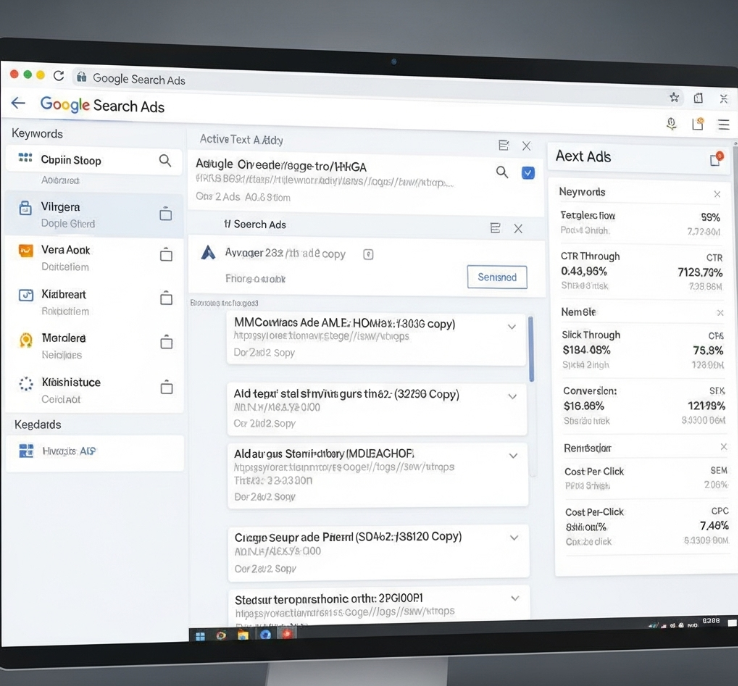Click the CTR Through metric label
This screenshot has width=738, height=686.
pos(590,256)
